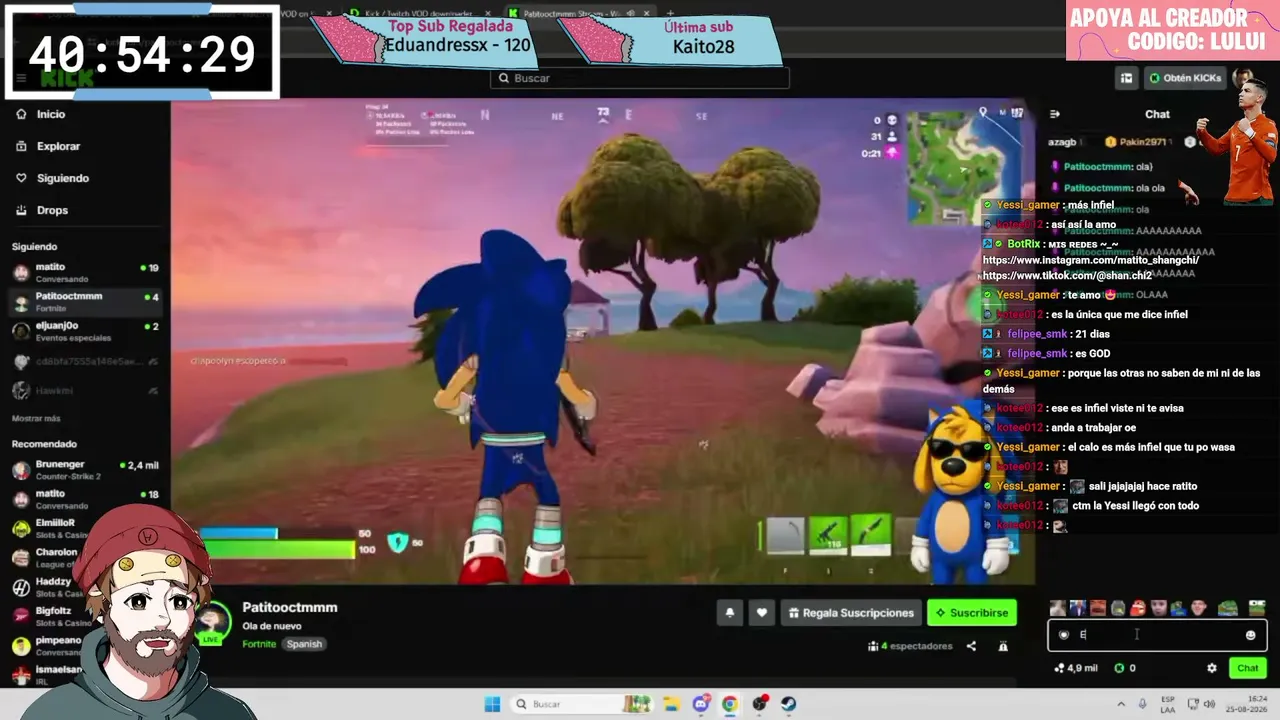
Task: Toggle theatre layout icon beside Obtén KICKs
Action: pos(1127,78)
